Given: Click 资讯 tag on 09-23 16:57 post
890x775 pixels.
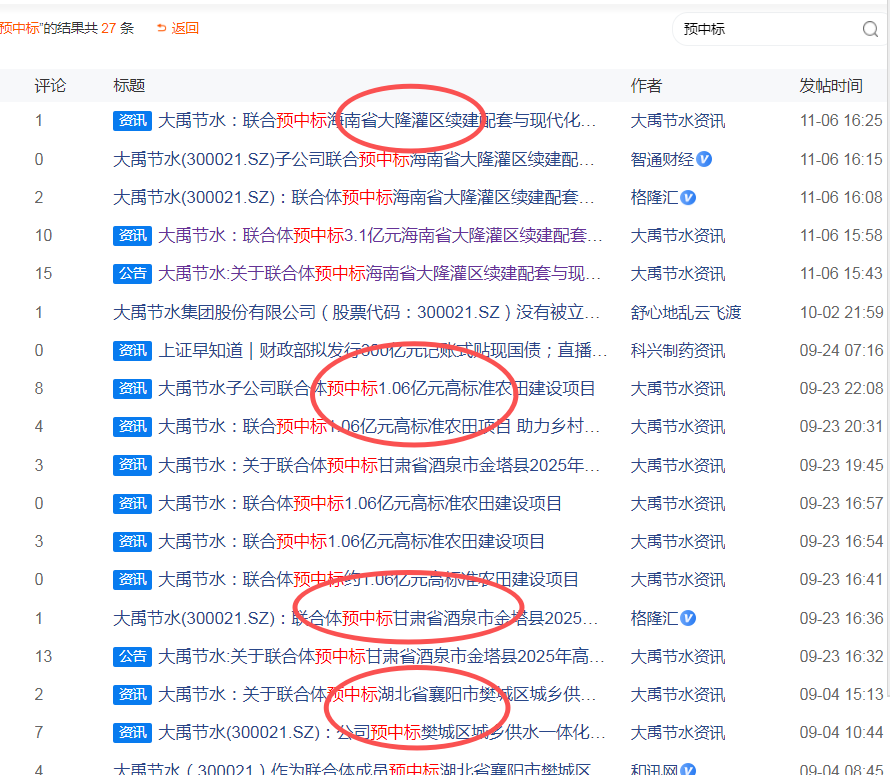Looking at the screenshot, I should pos(132,503).
